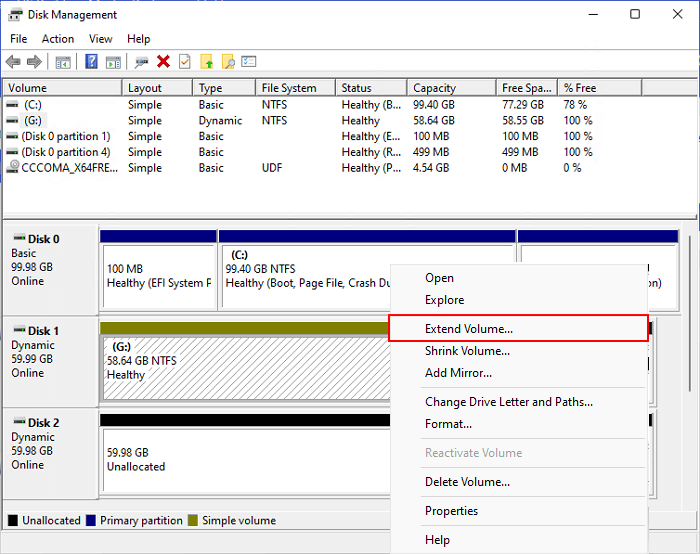Select Extend Volume from context menu
Screen dimensions: 700x554
click(x=468, y=328)
